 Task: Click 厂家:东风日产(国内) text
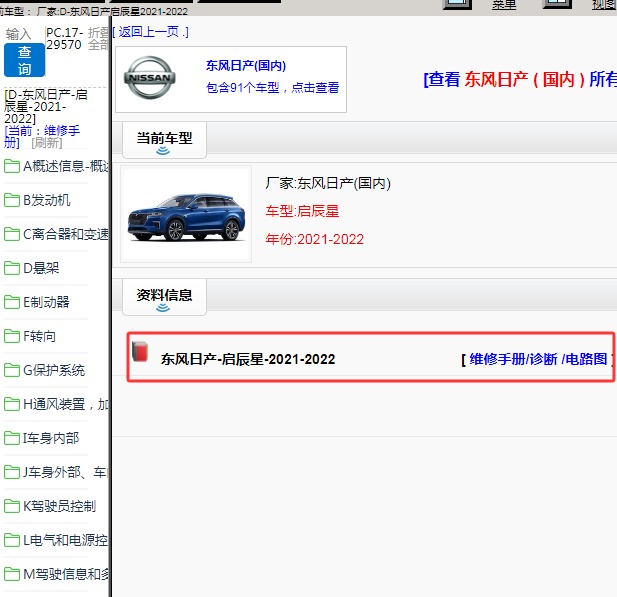tap(328, 183)
